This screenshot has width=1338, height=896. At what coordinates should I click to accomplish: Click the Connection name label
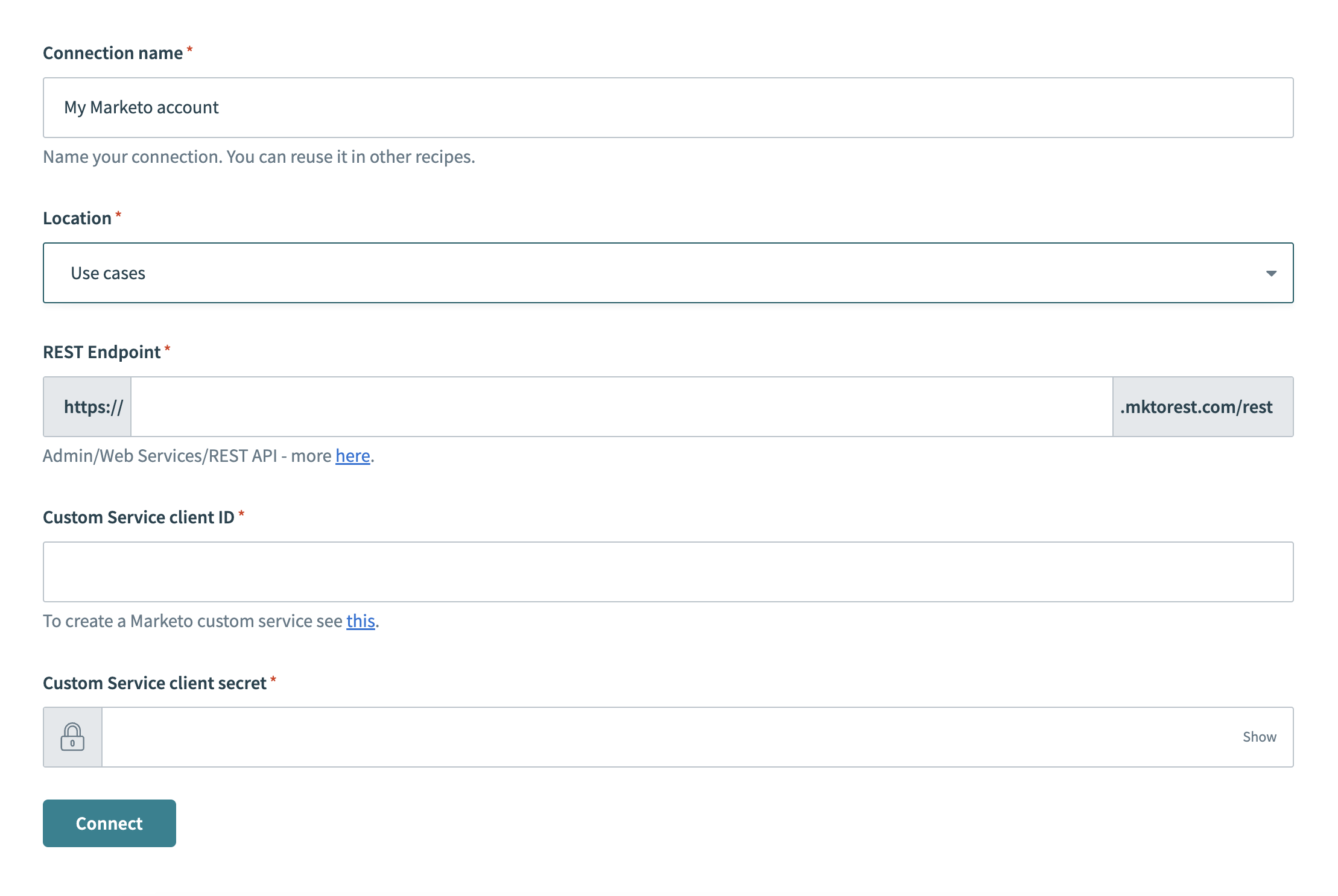(113, 53)
